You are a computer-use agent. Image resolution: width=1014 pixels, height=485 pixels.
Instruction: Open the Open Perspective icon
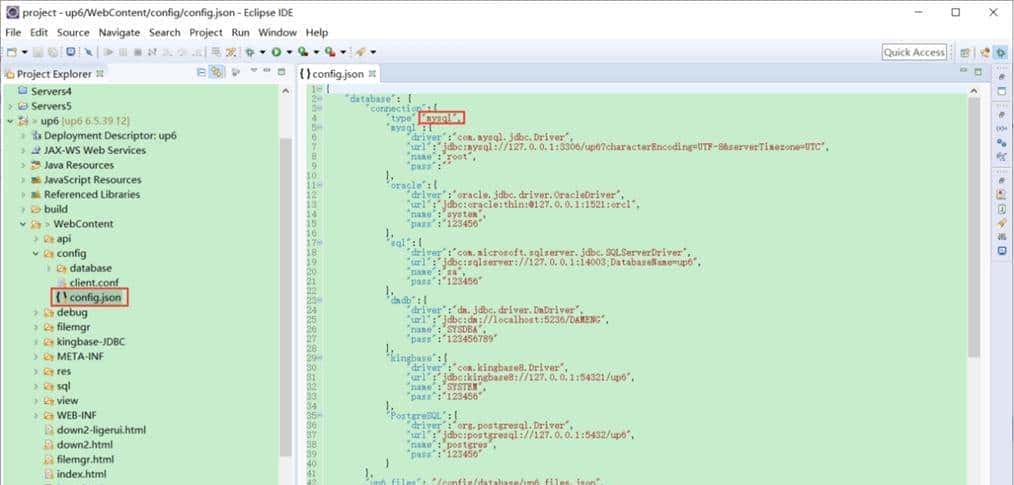pyautogui.click(x=965, y=52)
